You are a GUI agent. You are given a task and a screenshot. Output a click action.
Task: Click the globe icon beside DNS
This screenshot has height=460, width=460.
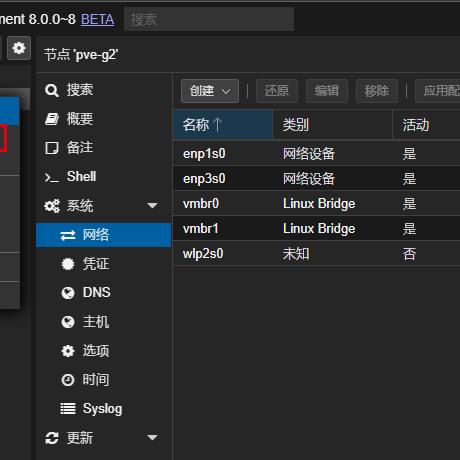[68, 293]
